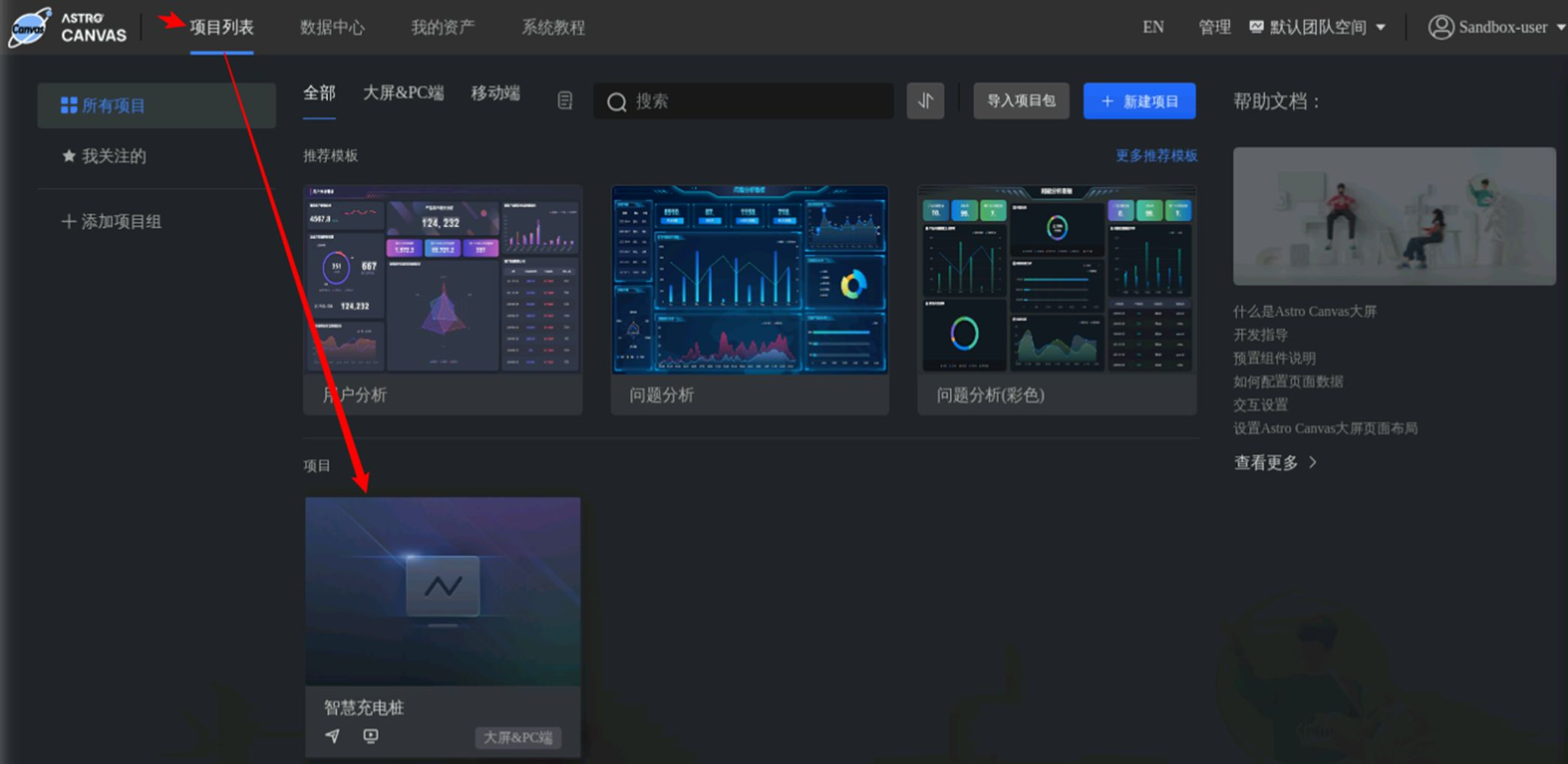The image size is (1568, 764).
Task: Click the Sandbox-user avatar icon
Action: (1440, 28)
